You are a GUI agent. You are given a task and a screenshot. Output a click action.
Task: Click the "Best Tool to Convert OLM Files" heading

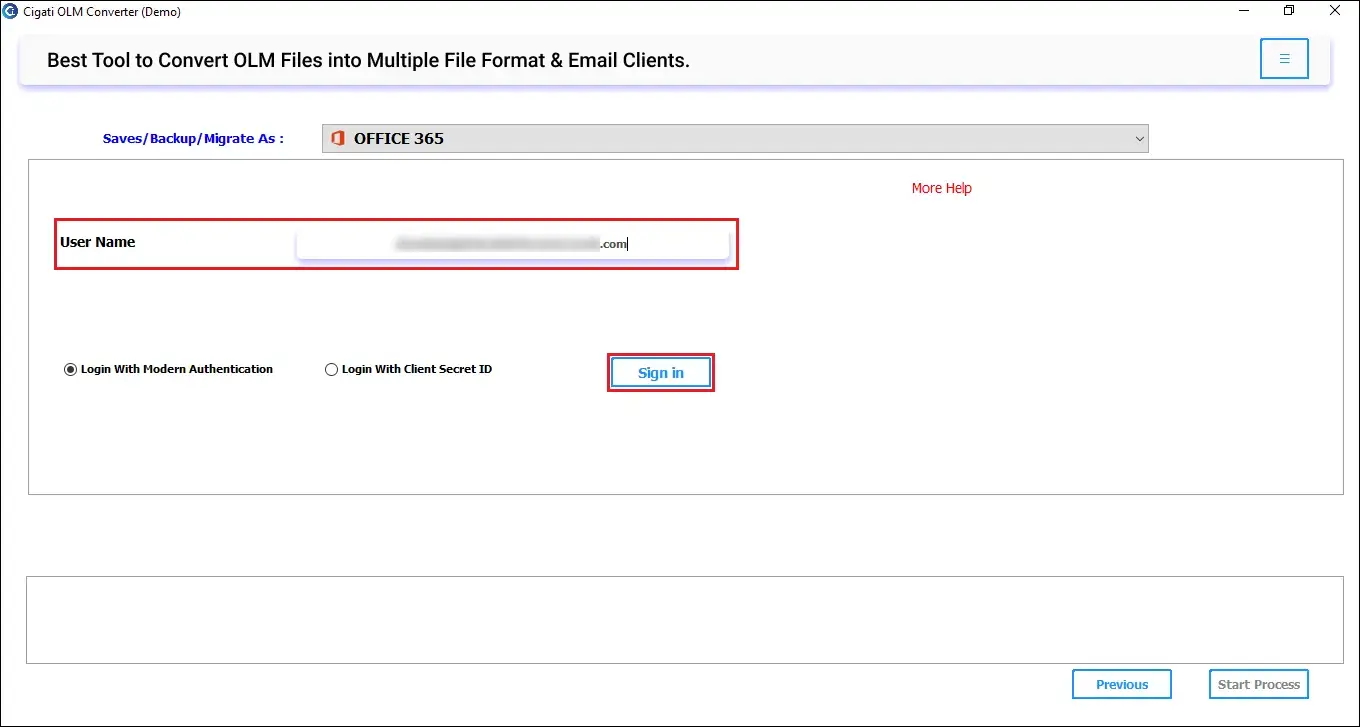(368, 60)
